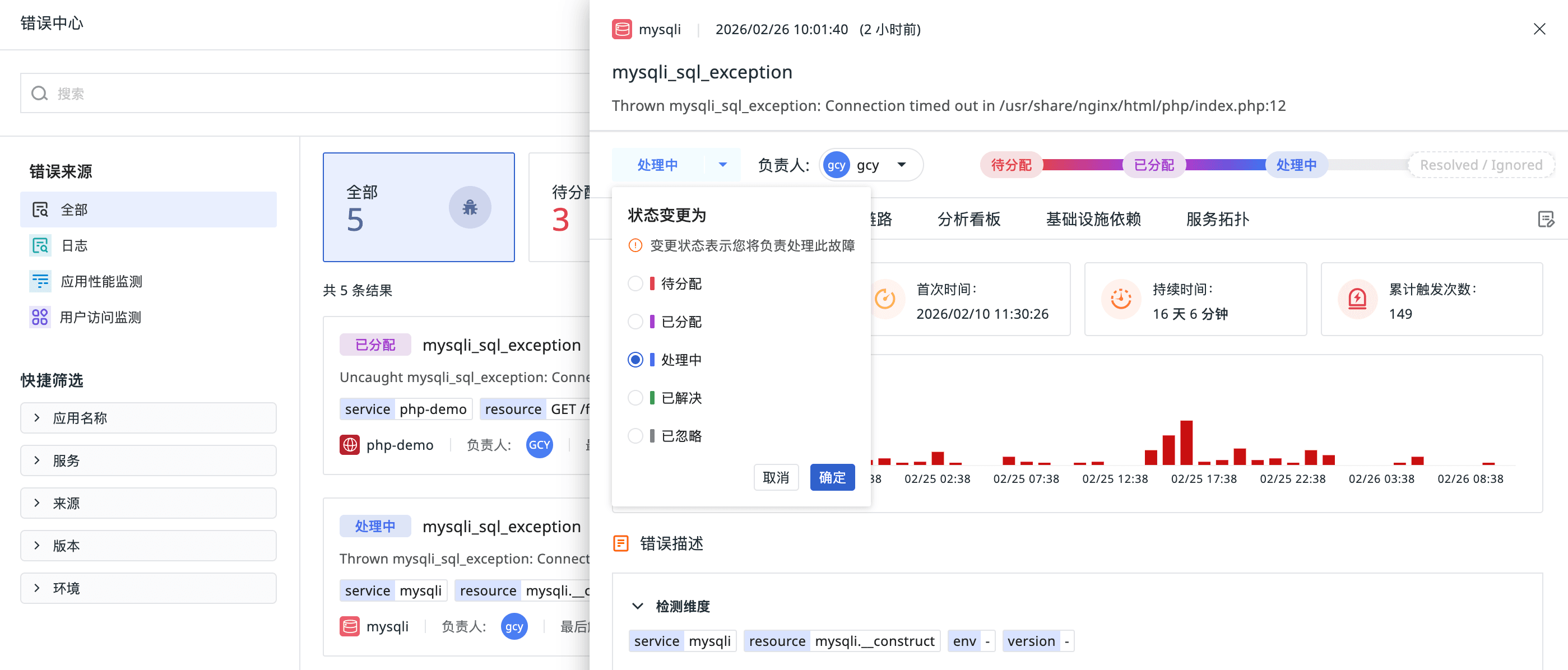Select the 待分配 radio option
This screenshot has height=670, width=1568.
pyautogui.click(x=635, y=283)
